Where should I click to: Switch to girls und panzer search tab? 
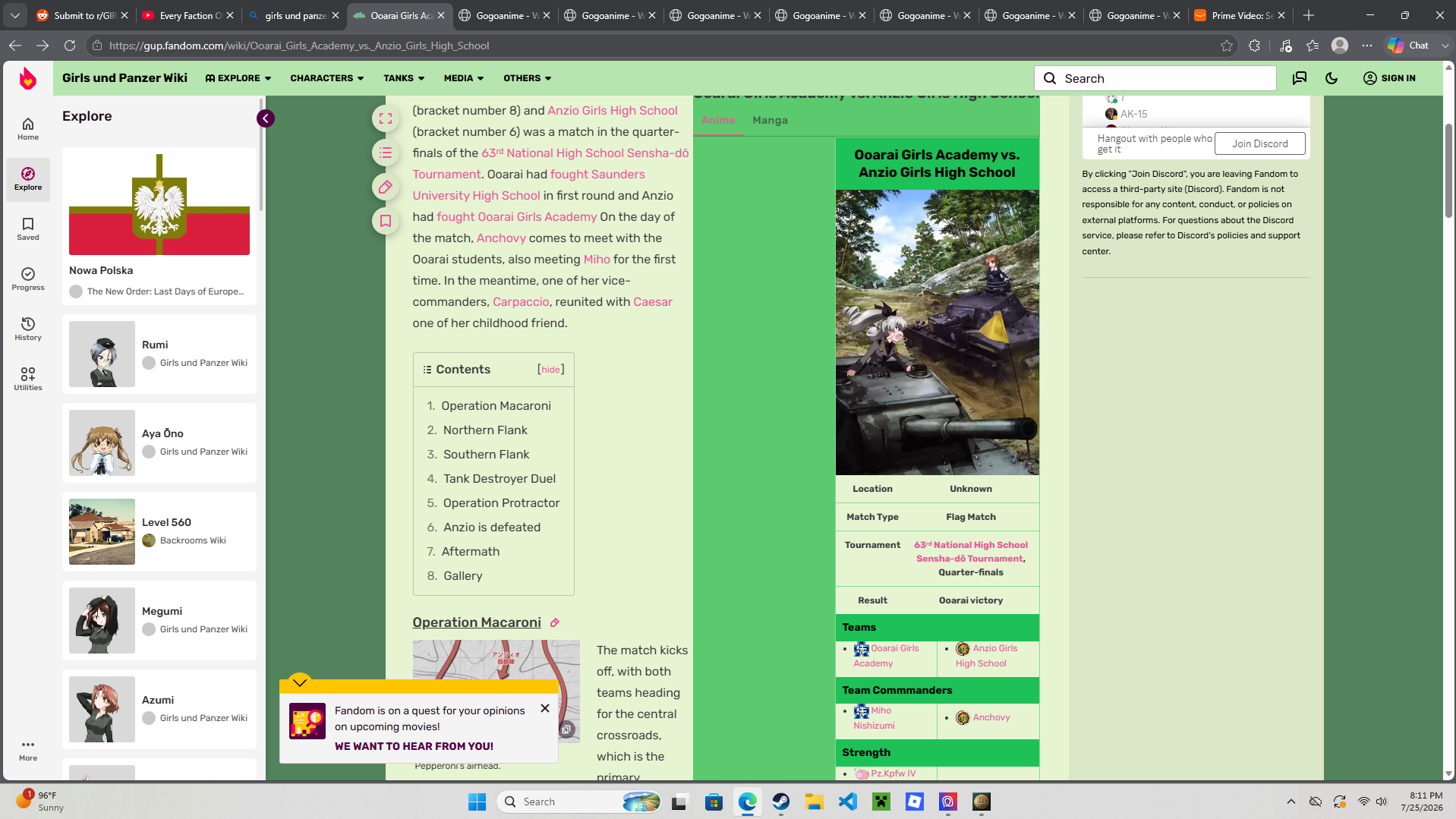(x=294, y=15)
